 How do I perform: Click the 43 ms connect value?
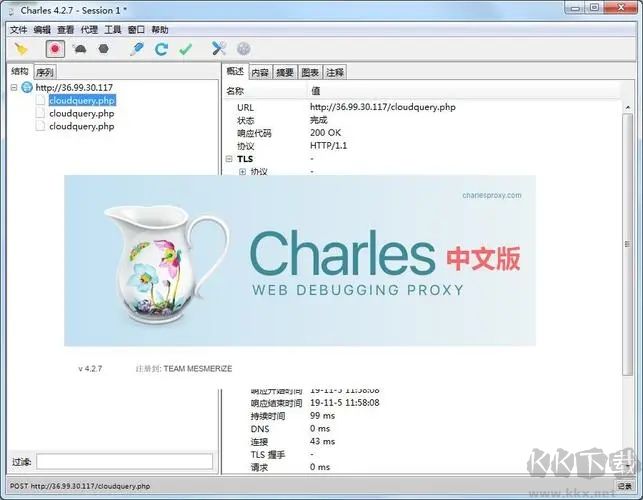point(322,441)
